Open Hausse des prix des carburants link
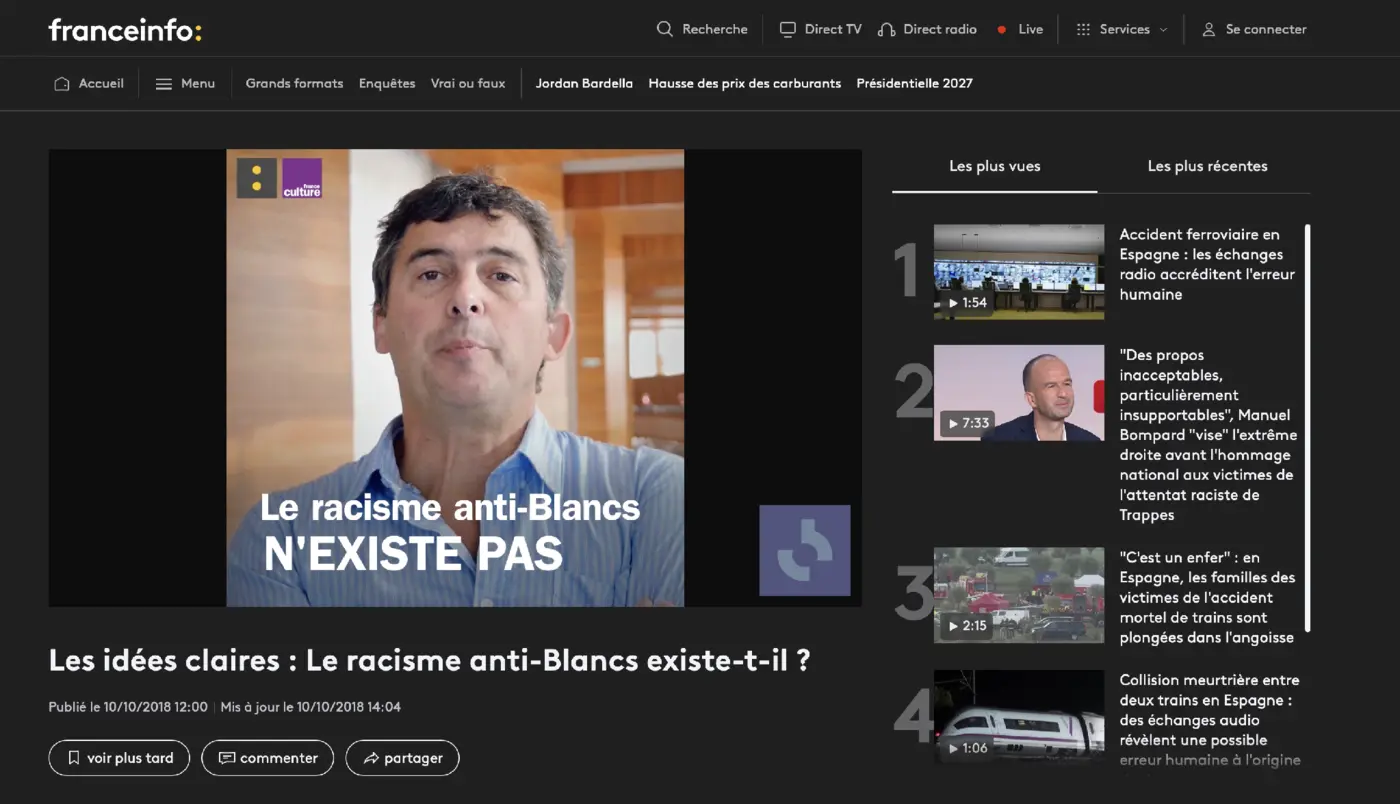 click(x=745, y=83)
